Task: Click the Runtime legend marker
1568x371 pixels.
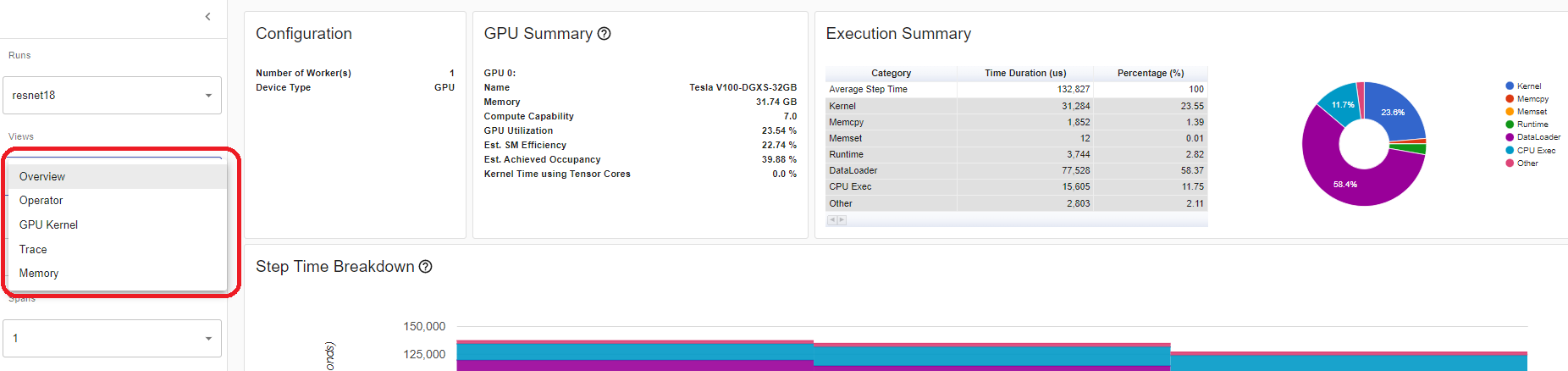Action: click(1510, 125)
